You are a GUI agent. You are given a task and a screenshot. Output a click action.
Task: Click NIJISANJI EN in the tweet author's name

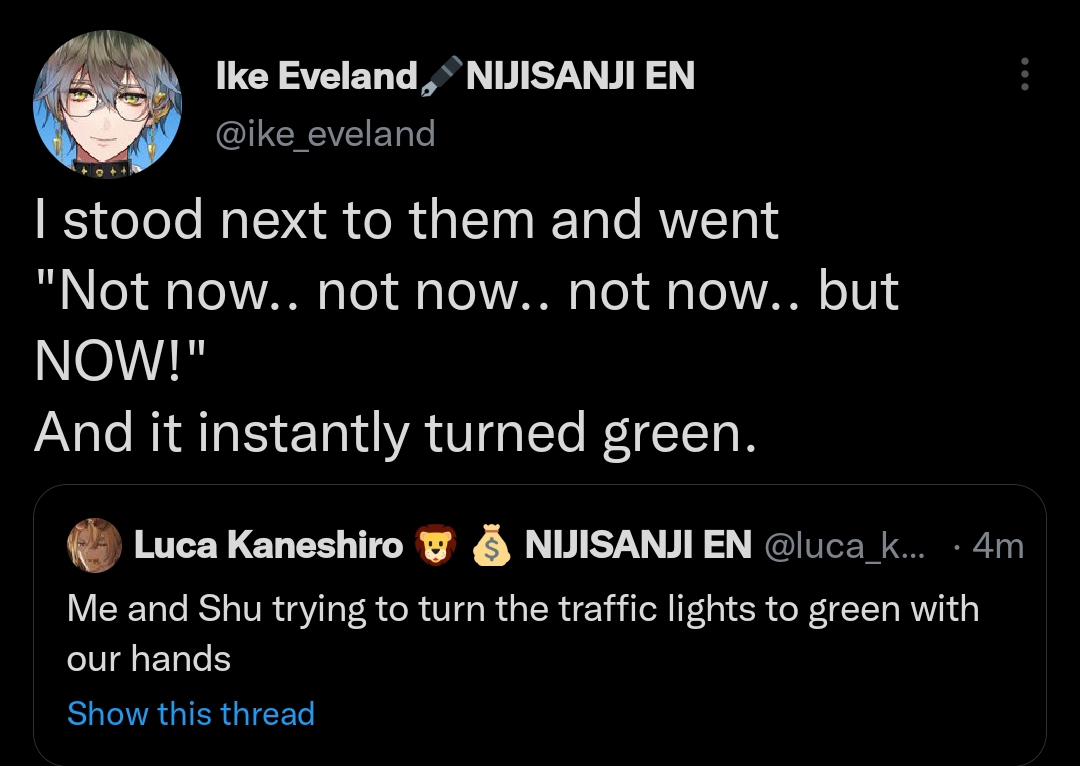click(x=580, y=76)
